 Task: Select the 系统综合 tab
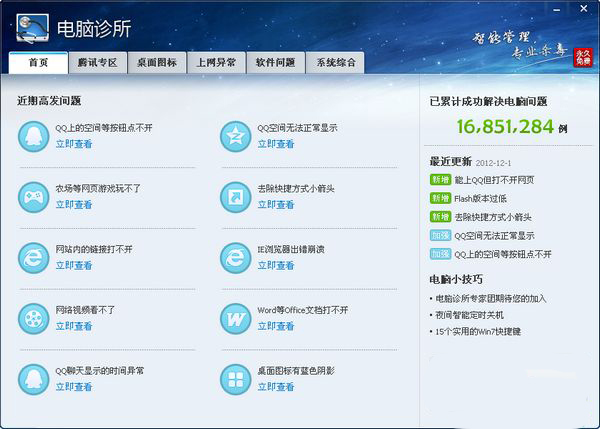click(335, 62)
